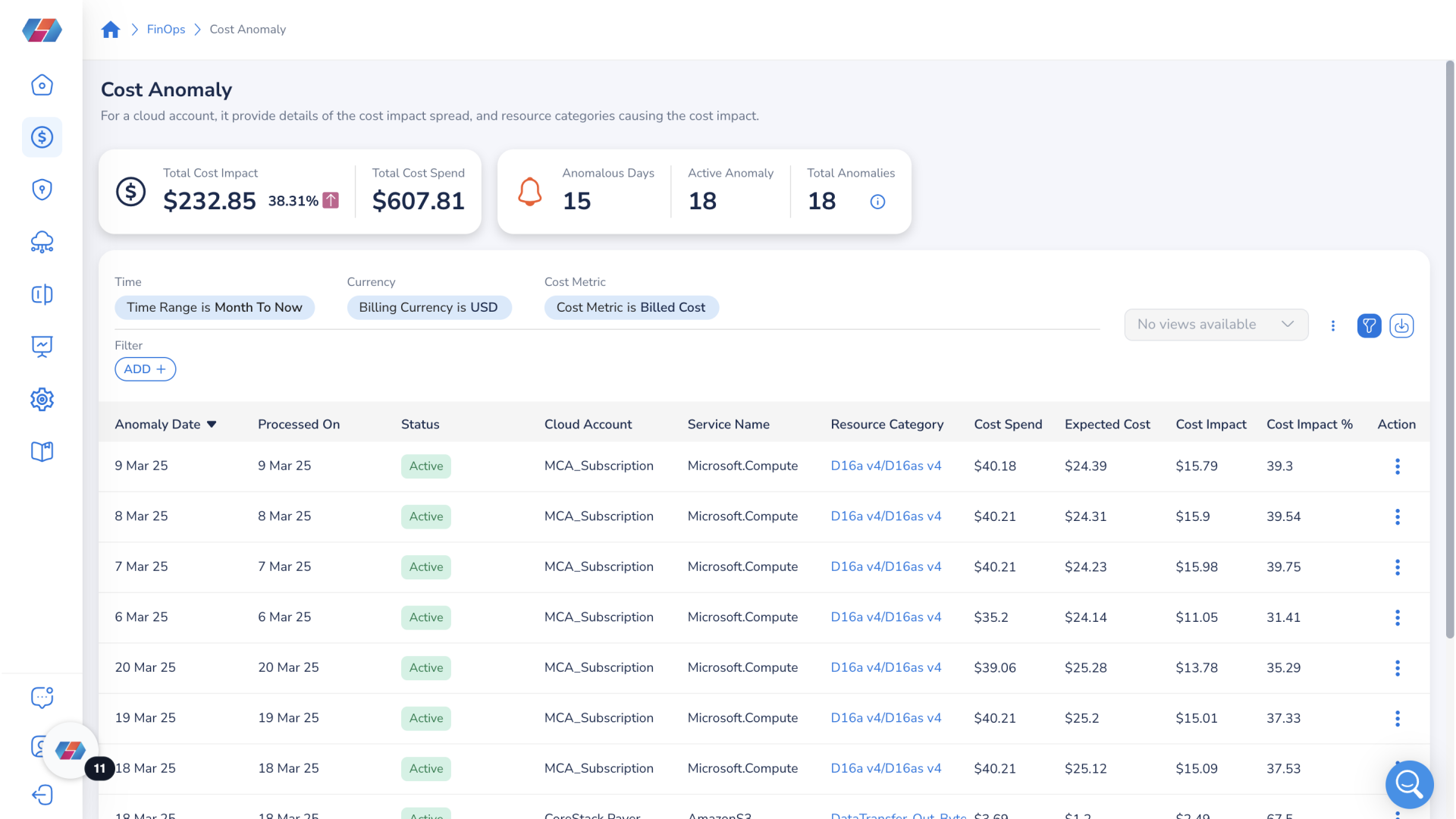Click the cost impact increase arrow icon
Viewport: 1456px width, 819px height.
coord(331,200)
